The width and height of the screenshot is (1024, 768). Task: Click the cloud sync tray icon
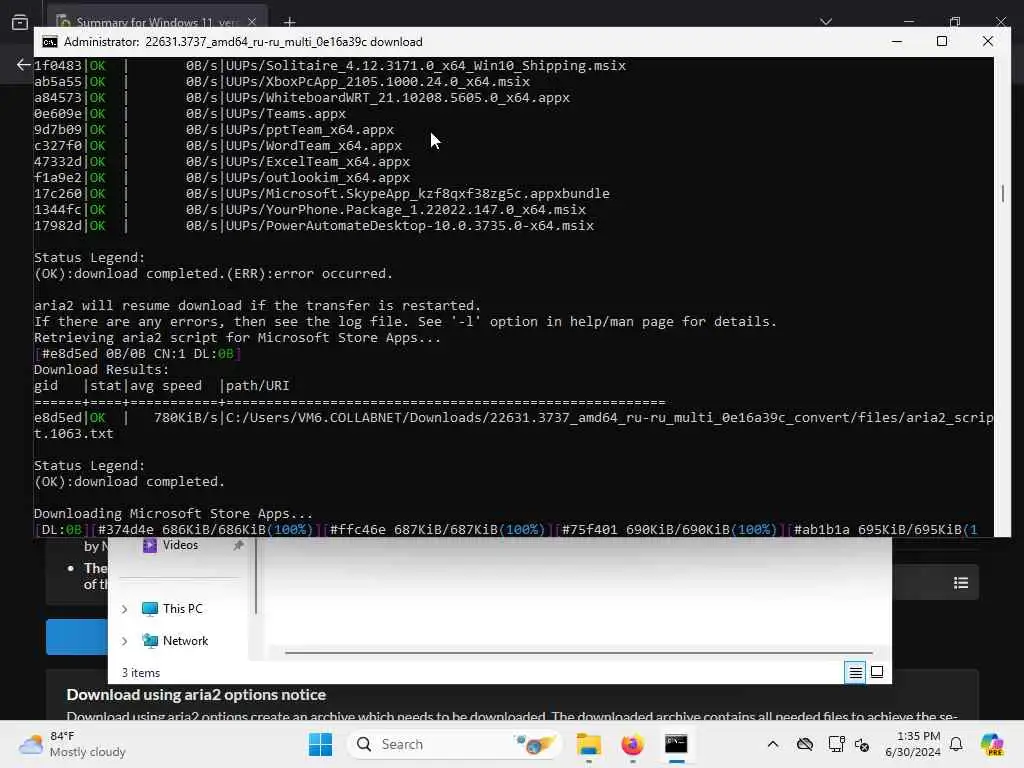pyautogui.click(x=805, y=744)
